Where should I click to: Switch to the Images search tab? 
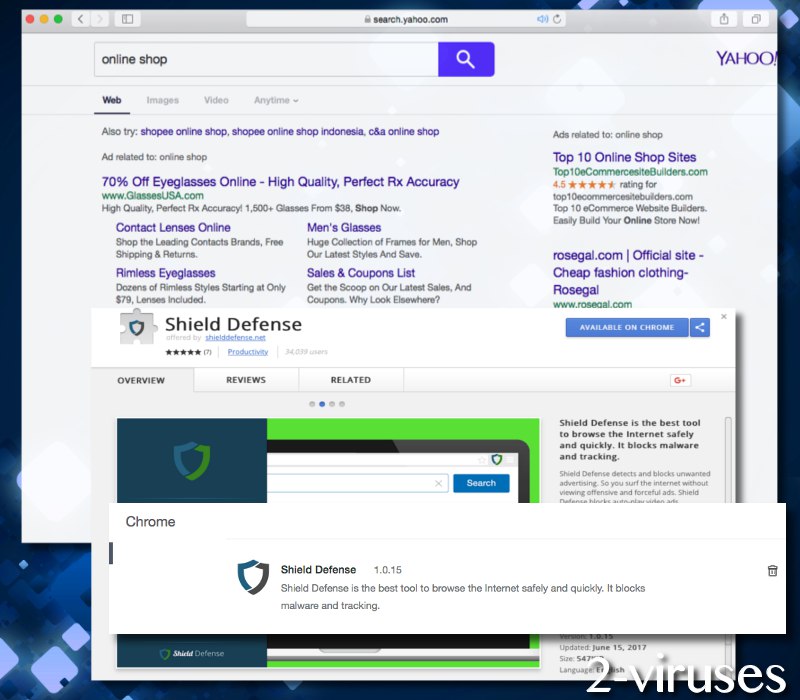(x=162, y=100)
